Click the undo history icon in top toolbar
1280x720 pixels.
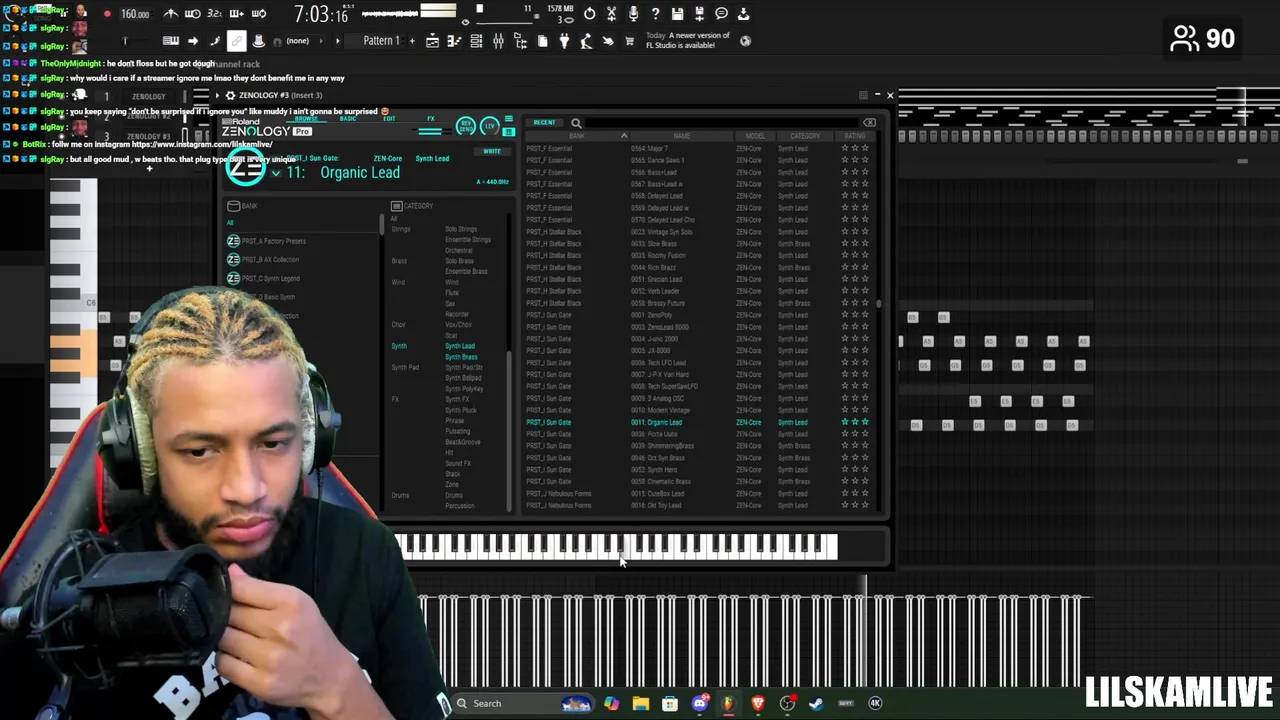pos(590,14)
